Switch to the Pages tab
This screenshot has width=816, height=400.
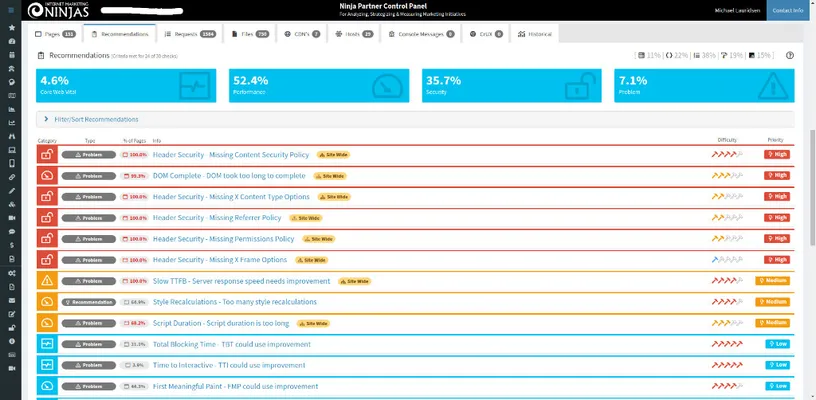(57, 34)
